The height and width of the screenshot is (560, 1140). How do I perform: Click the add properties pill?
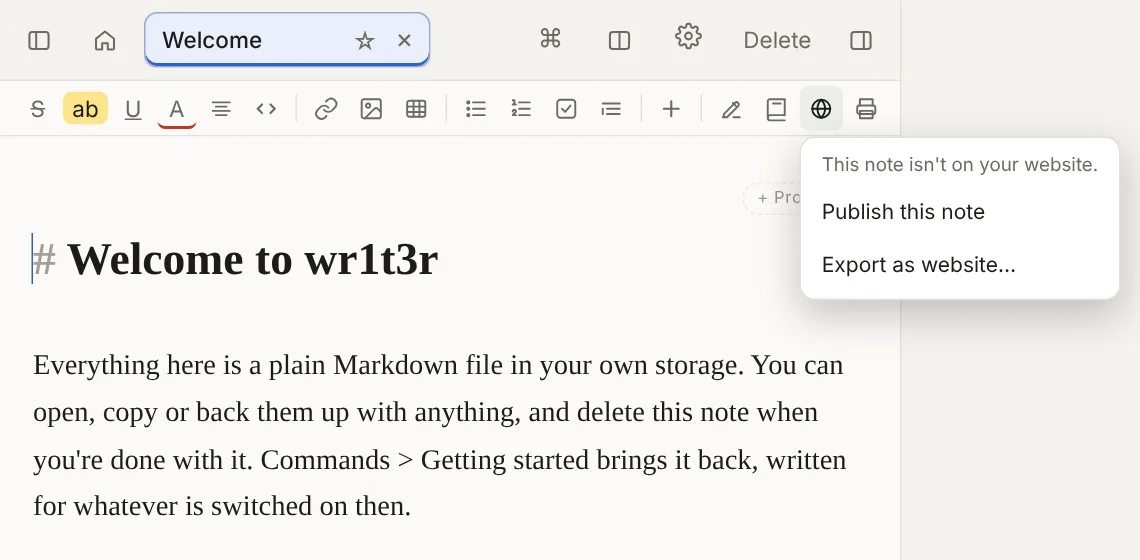click(773, 198)
